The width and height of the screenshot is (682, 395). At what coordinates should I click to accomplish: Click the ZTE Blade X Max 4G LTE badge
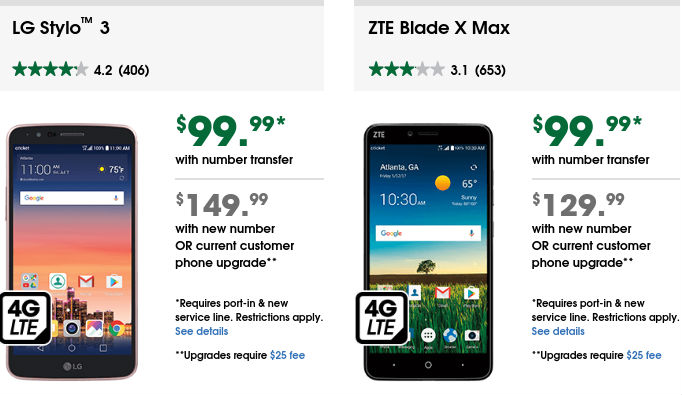tap(381, 318)
